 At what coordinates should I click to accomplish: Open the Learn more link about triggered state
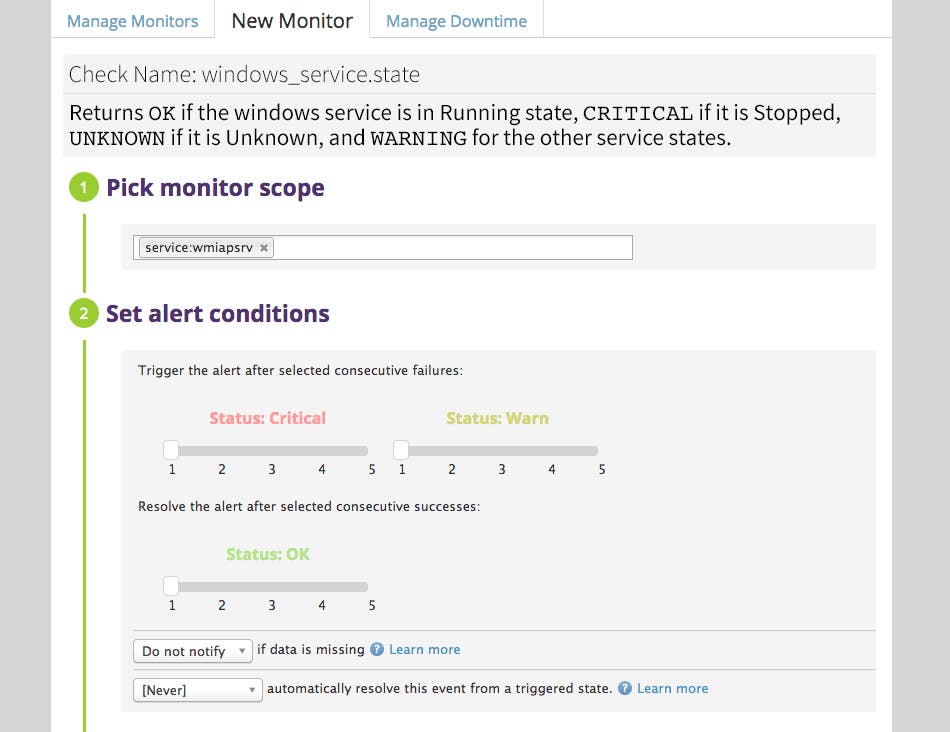tap(672, 688)
